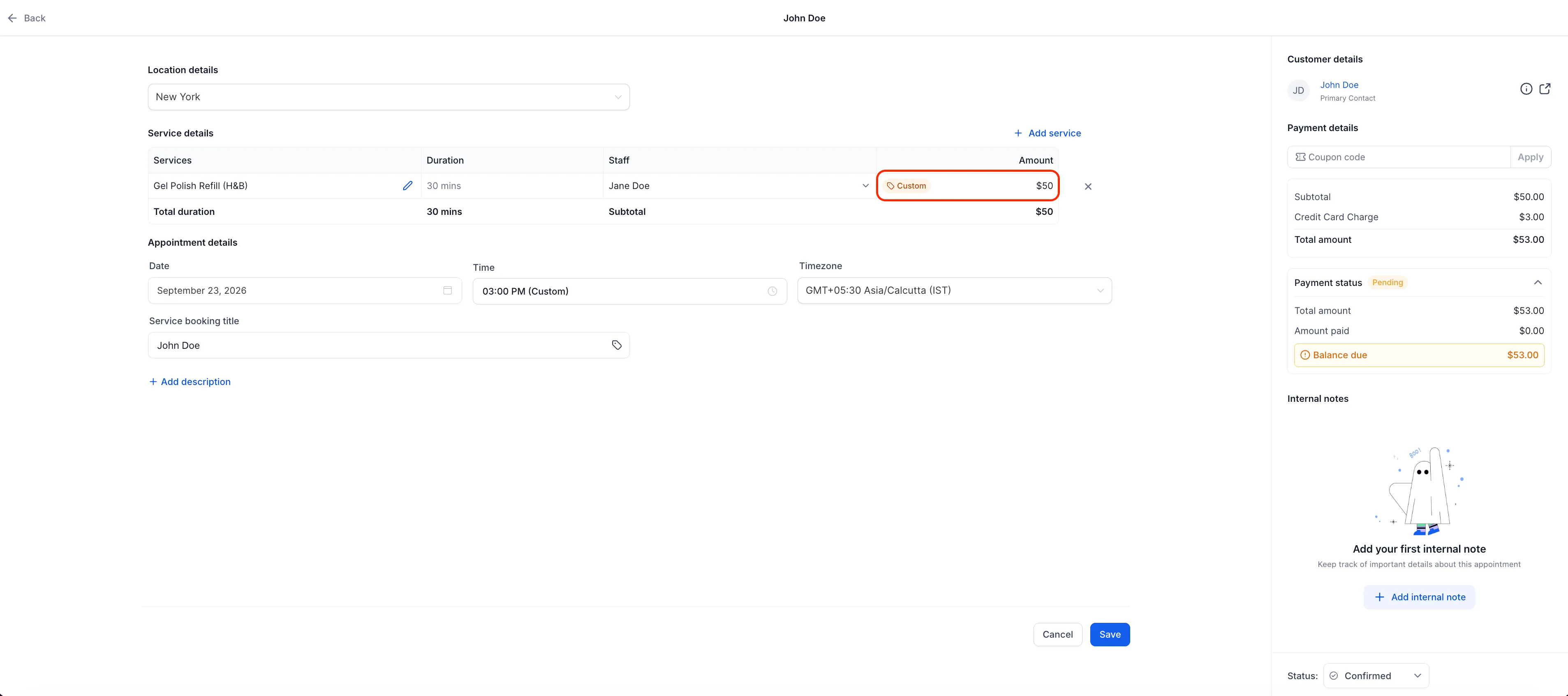The width and height of the screenshot is (1568, 696).
Task: Click the Cancel button
Action: coord(1057,634)
